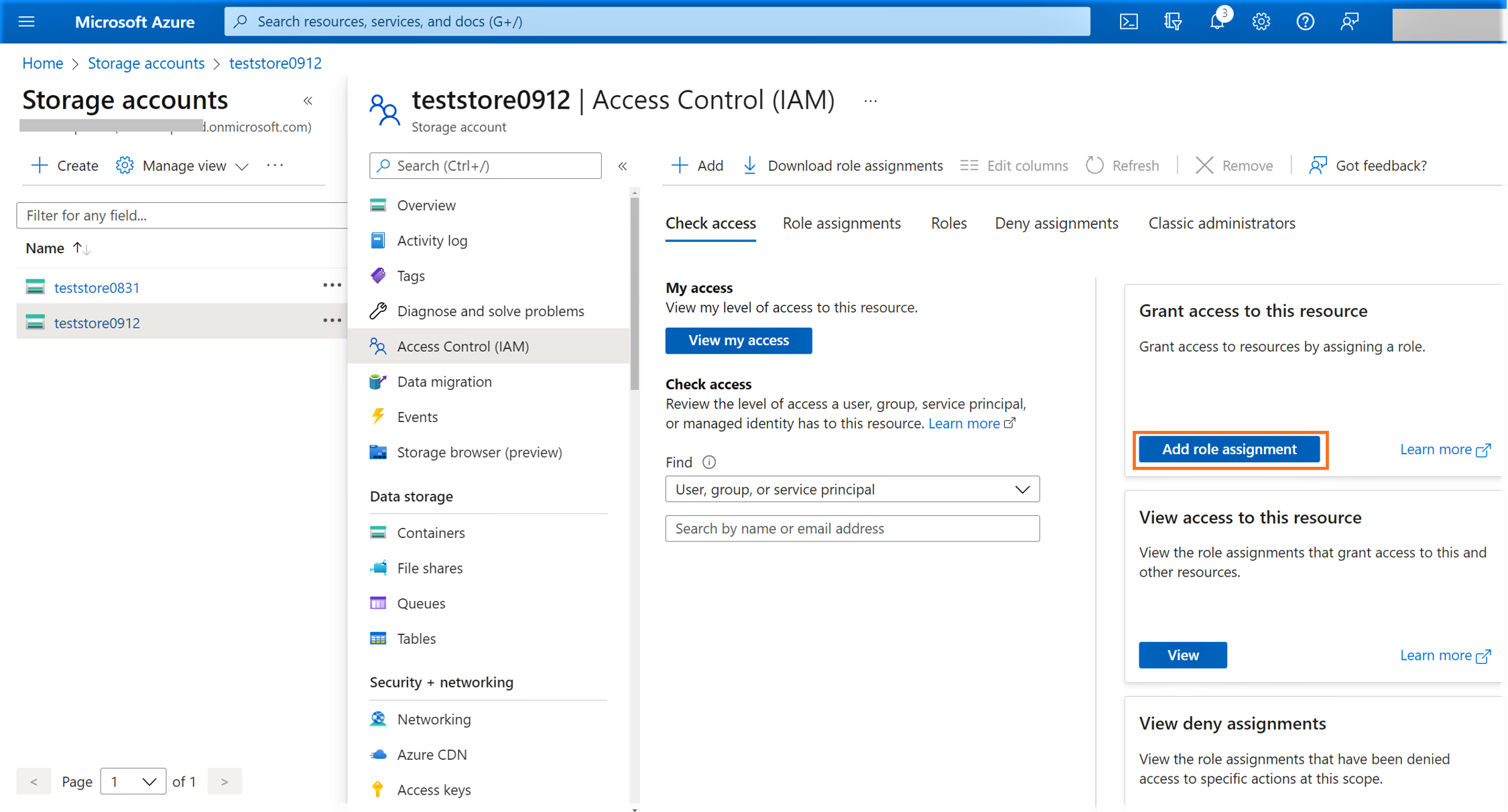Expand the Find principal type dropdown
This screenshot has height=812, width=1508.
(x=852, y=490)
